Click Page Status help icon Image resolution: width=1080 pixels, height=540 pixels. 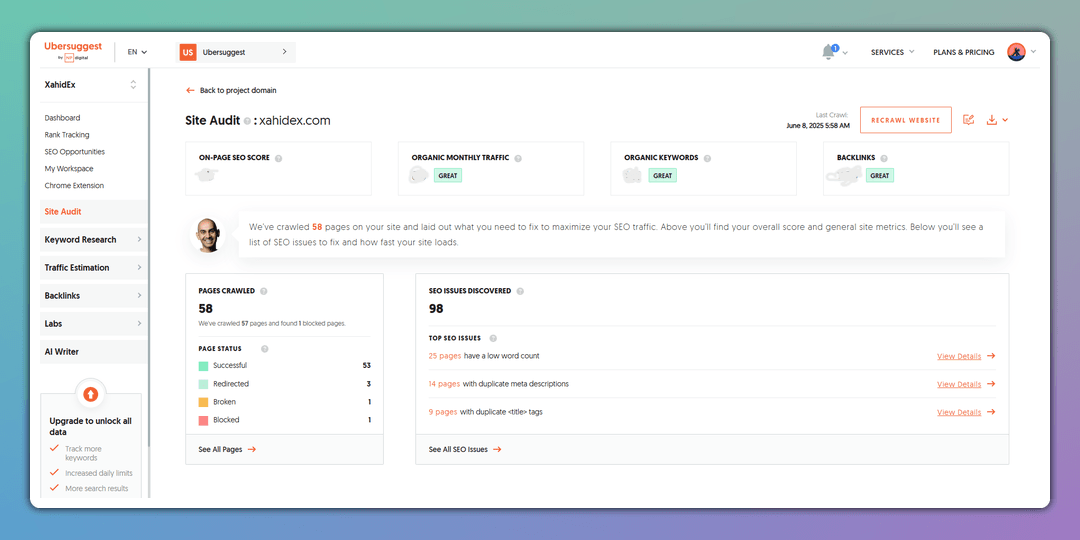[x=264, y=349]
